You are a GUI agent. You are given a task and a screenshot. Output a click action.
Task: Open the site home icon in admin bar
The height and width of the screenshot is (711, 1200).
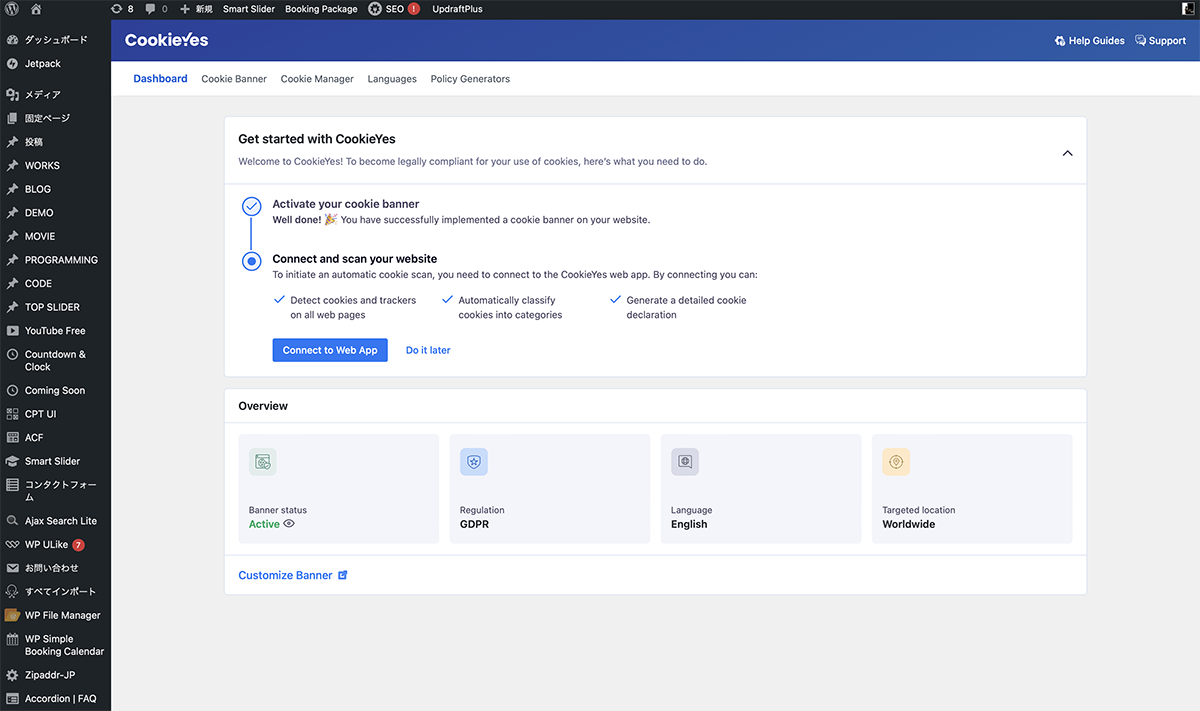[36, 9]
